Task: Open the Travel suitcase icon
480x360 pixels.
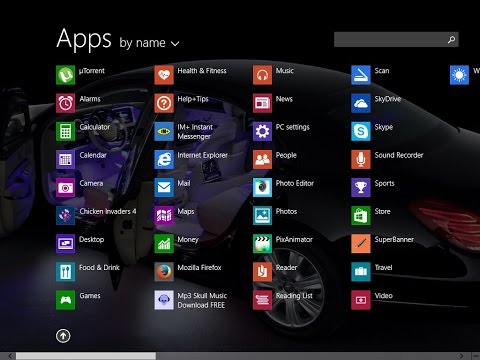Action: tap(361, 272)
